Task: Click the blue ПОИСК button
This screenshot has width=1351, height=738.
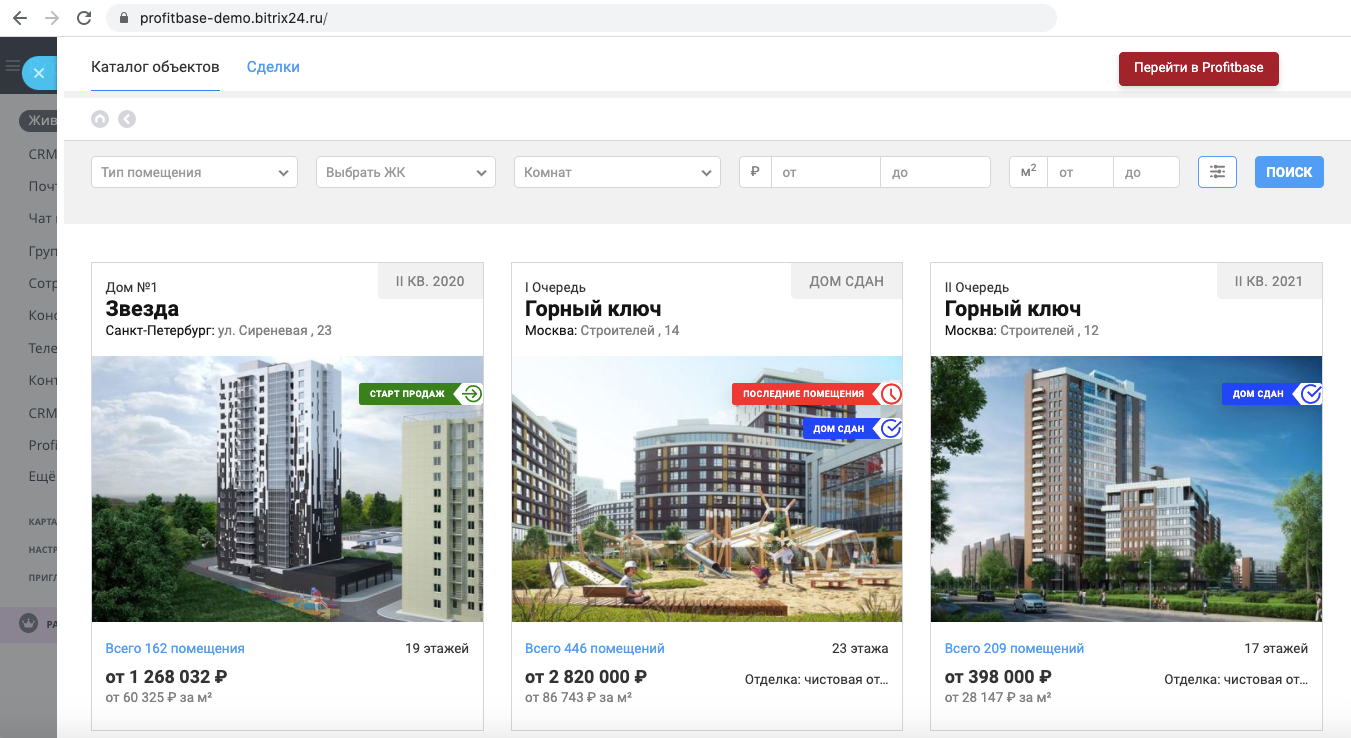Action: coord(1289,172)
